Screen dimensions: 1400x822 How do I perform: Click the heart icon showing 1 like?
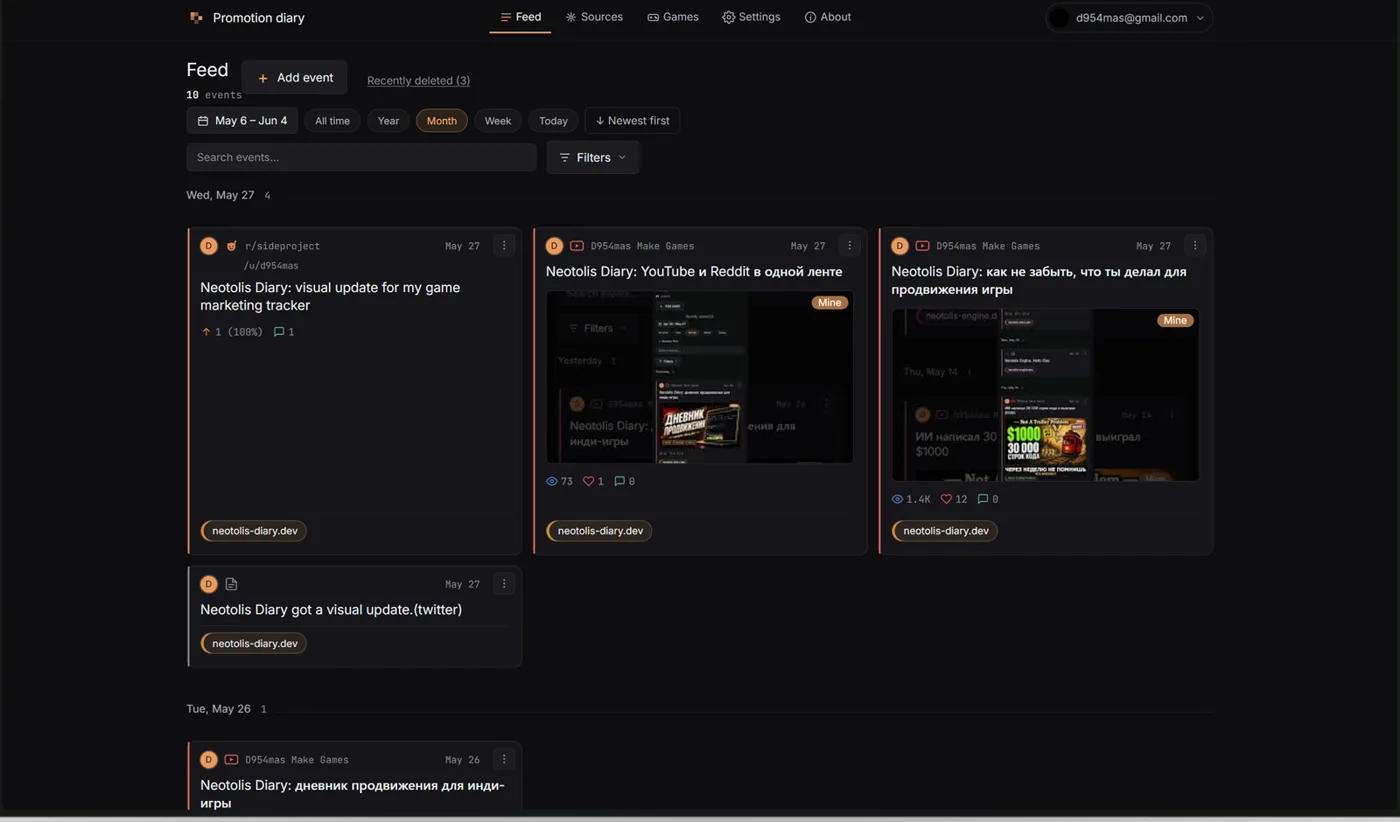pyautogui.click(x=588, y=482)
